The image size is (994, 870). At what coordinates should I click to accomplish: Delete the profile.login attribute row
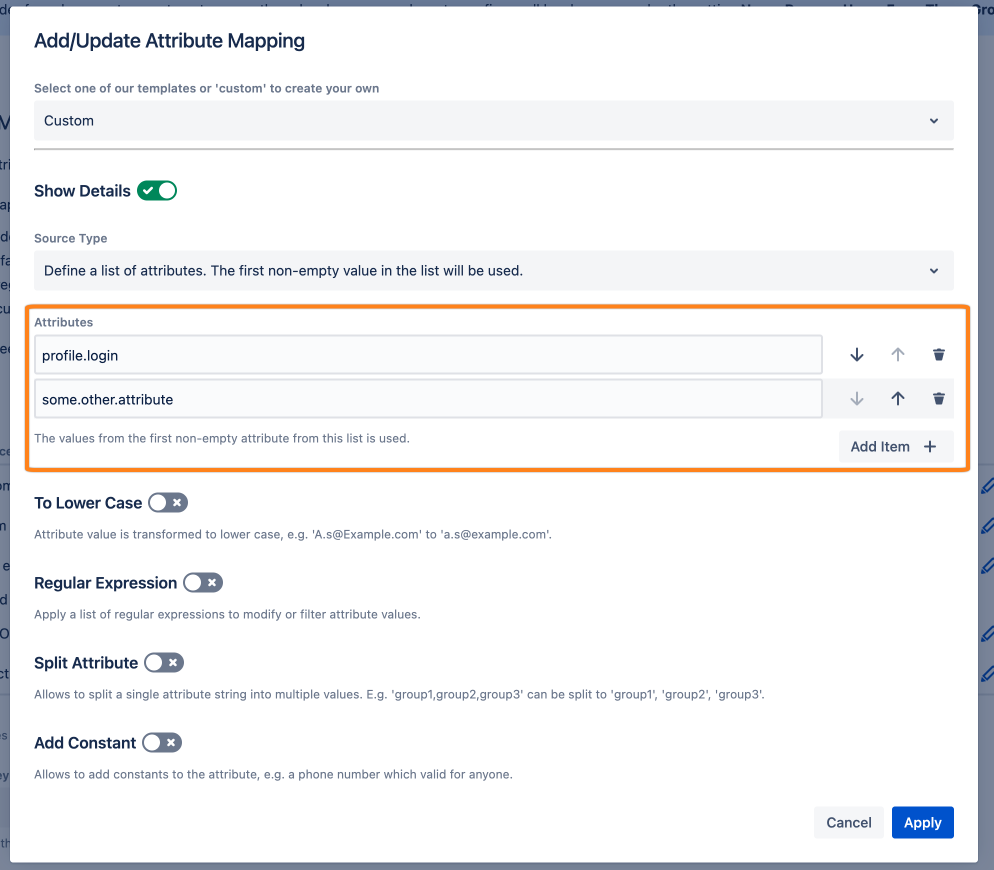tap(939, 355)
